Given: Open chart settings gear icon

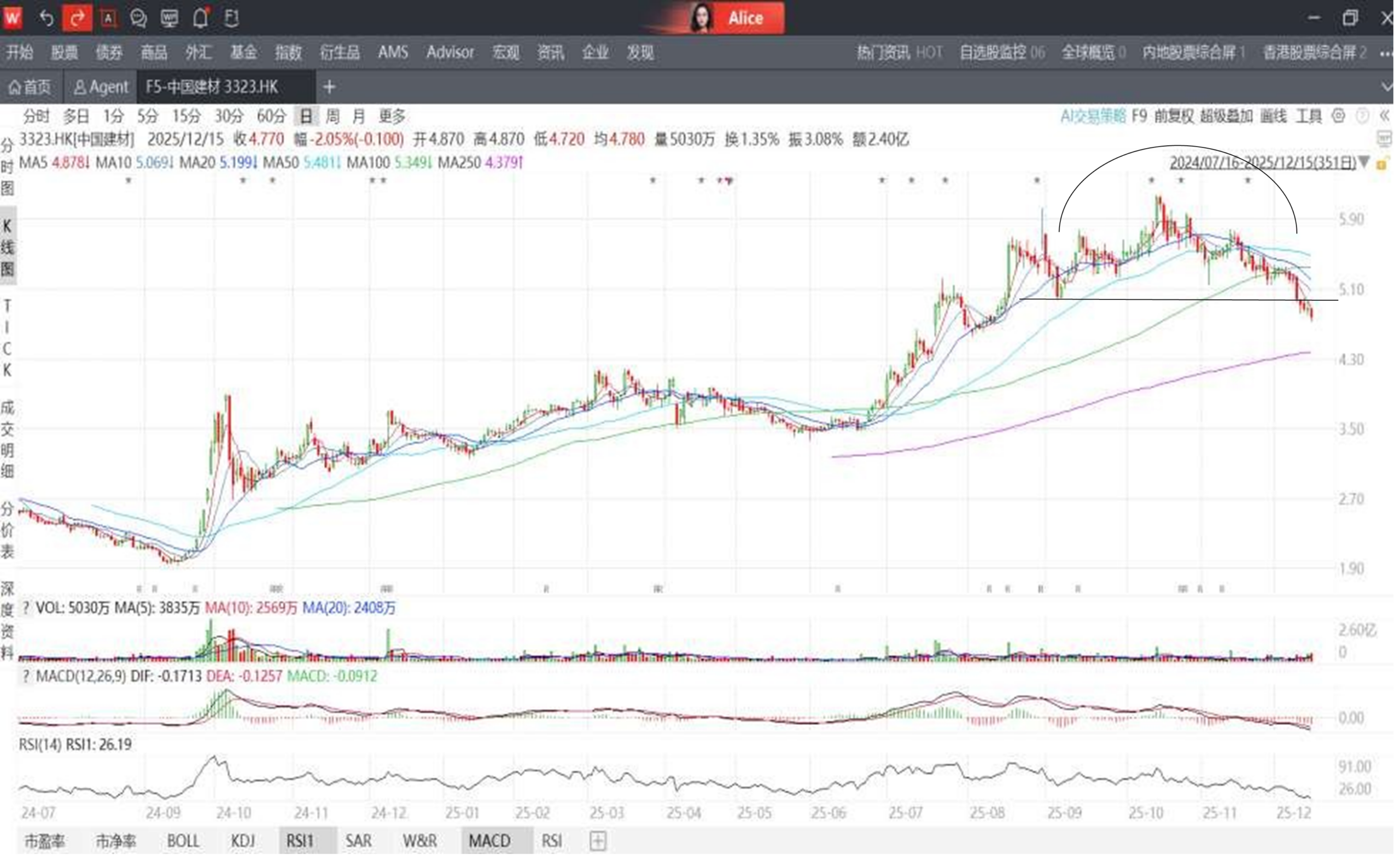Looking at the screenshot, I should coord(1339,116).
